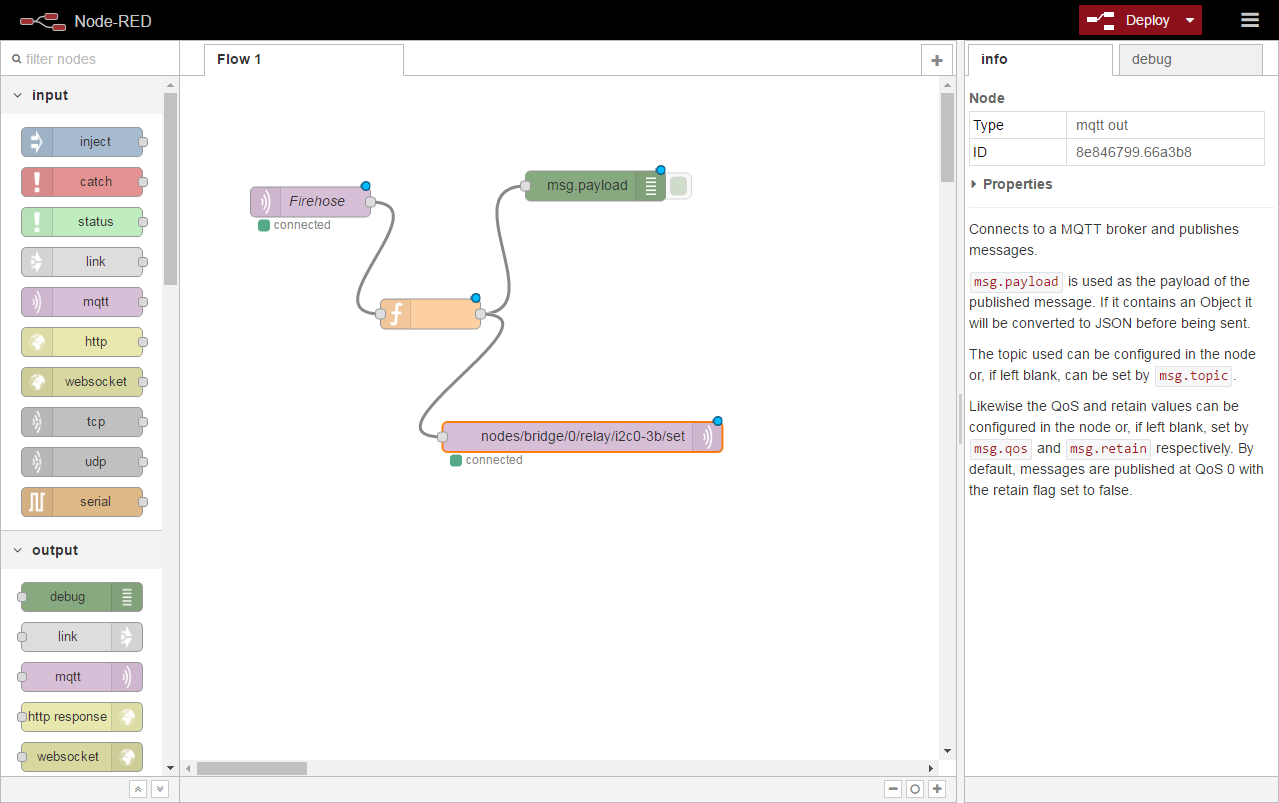Select the input websocket node in palette

click(82, 382)
